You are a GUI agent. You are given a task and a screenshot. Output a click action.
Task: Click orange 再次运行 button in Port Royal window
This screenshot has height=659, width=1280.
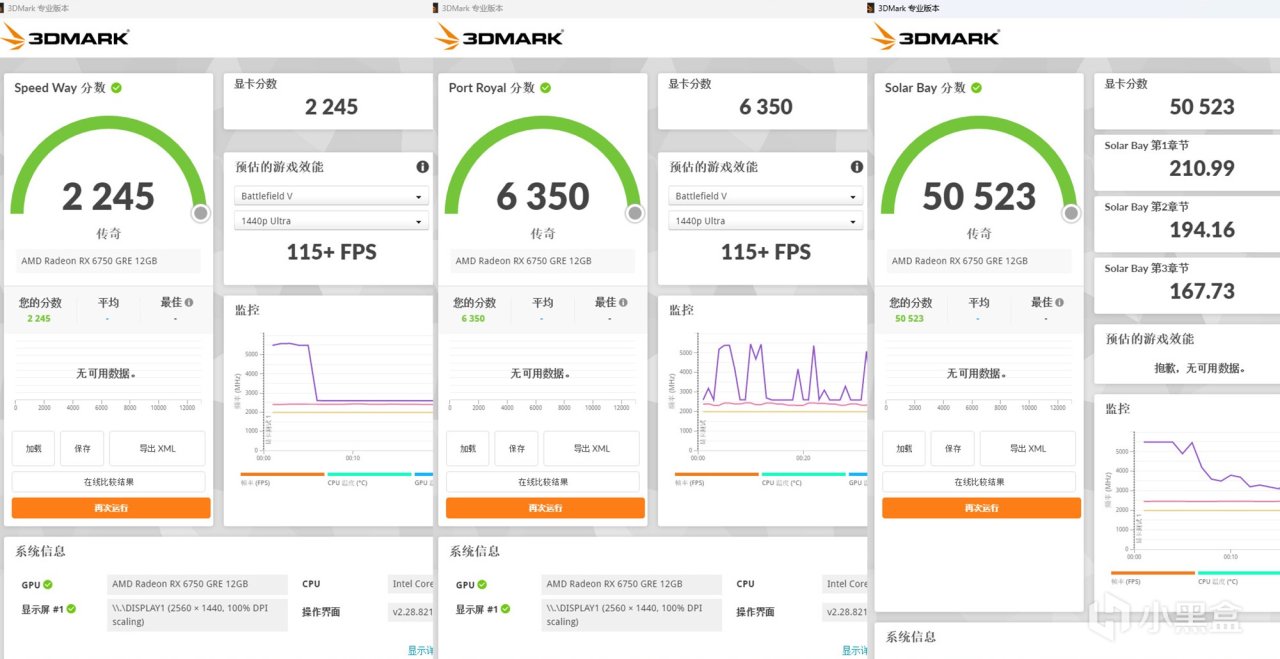(545, 508)
